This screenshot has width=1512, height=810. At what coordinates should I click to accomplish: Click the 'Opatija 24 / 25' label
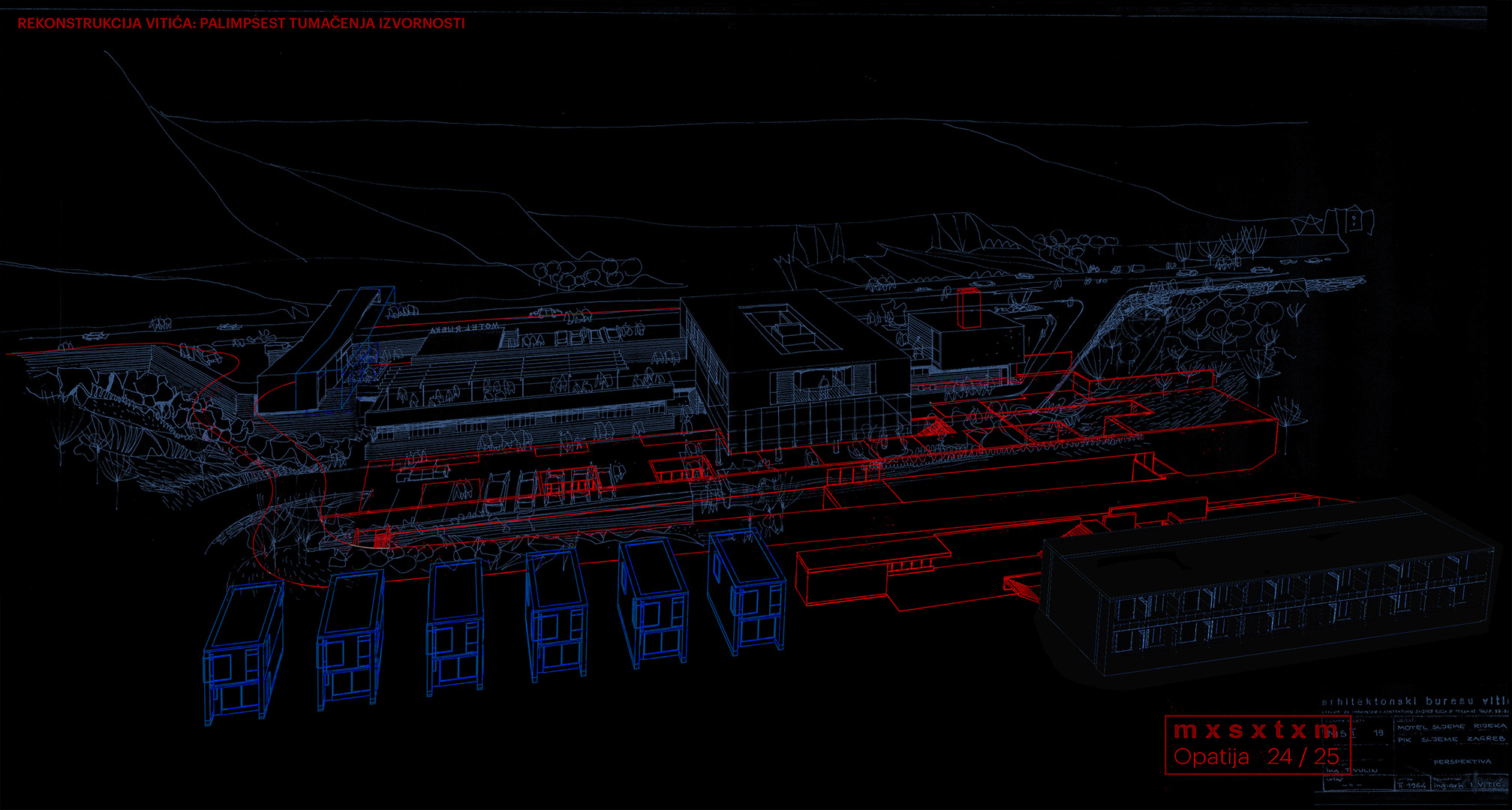point(1255,757)
